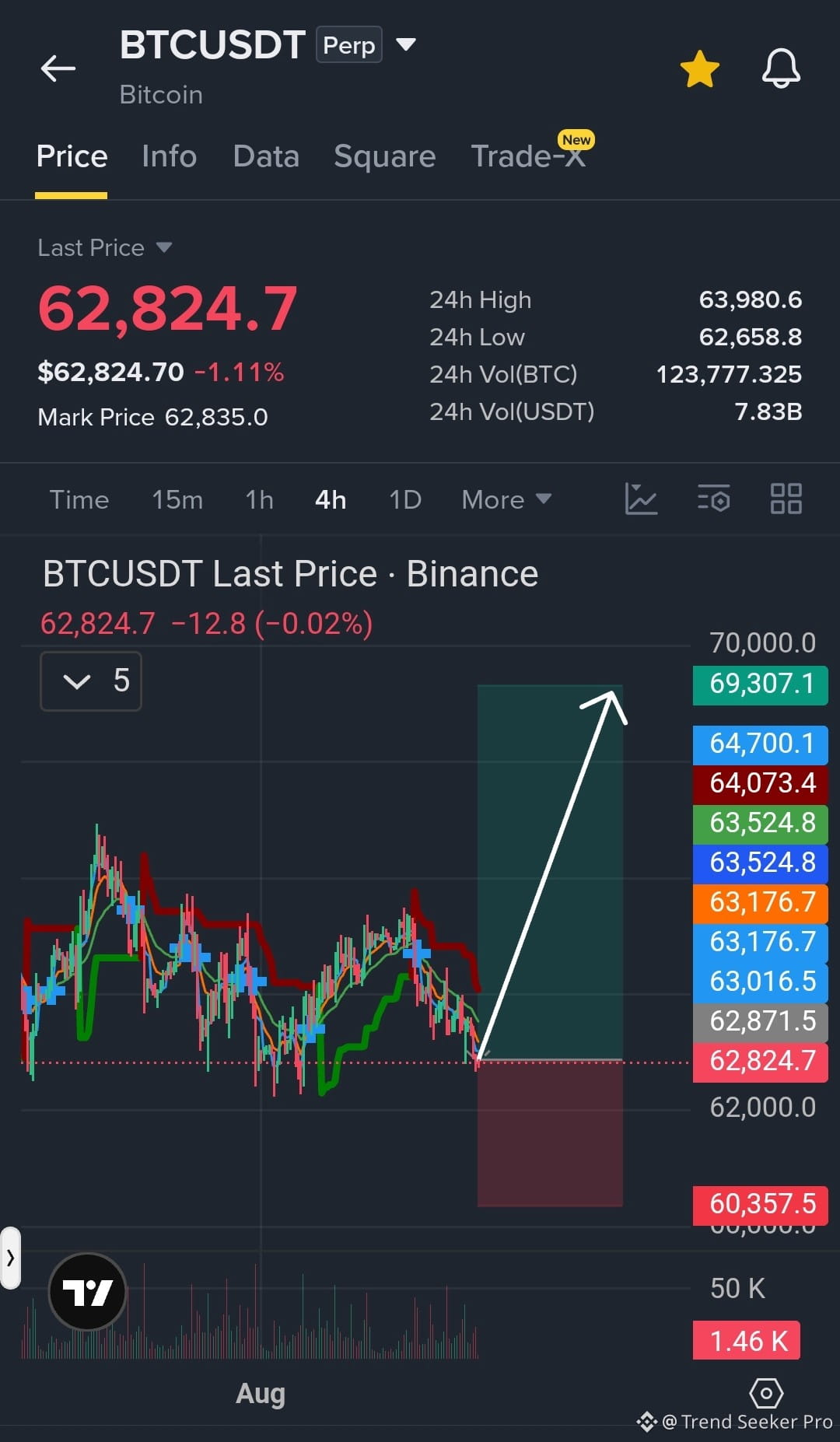Click the Mark Price 62,835.0 value

tap(216, 417)
